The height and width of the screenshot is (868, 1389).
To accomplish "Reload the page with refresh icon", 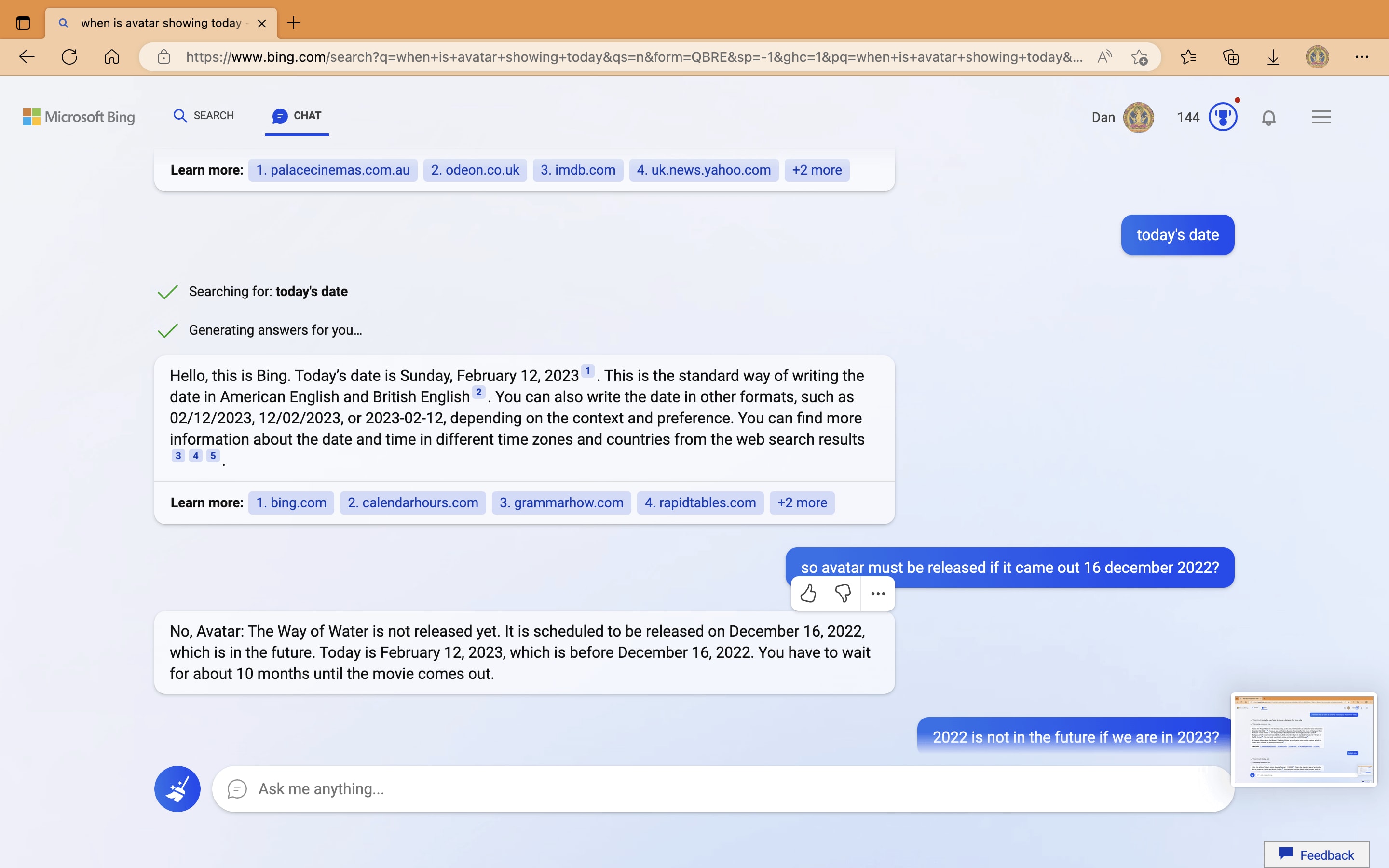I will point(69,57).
